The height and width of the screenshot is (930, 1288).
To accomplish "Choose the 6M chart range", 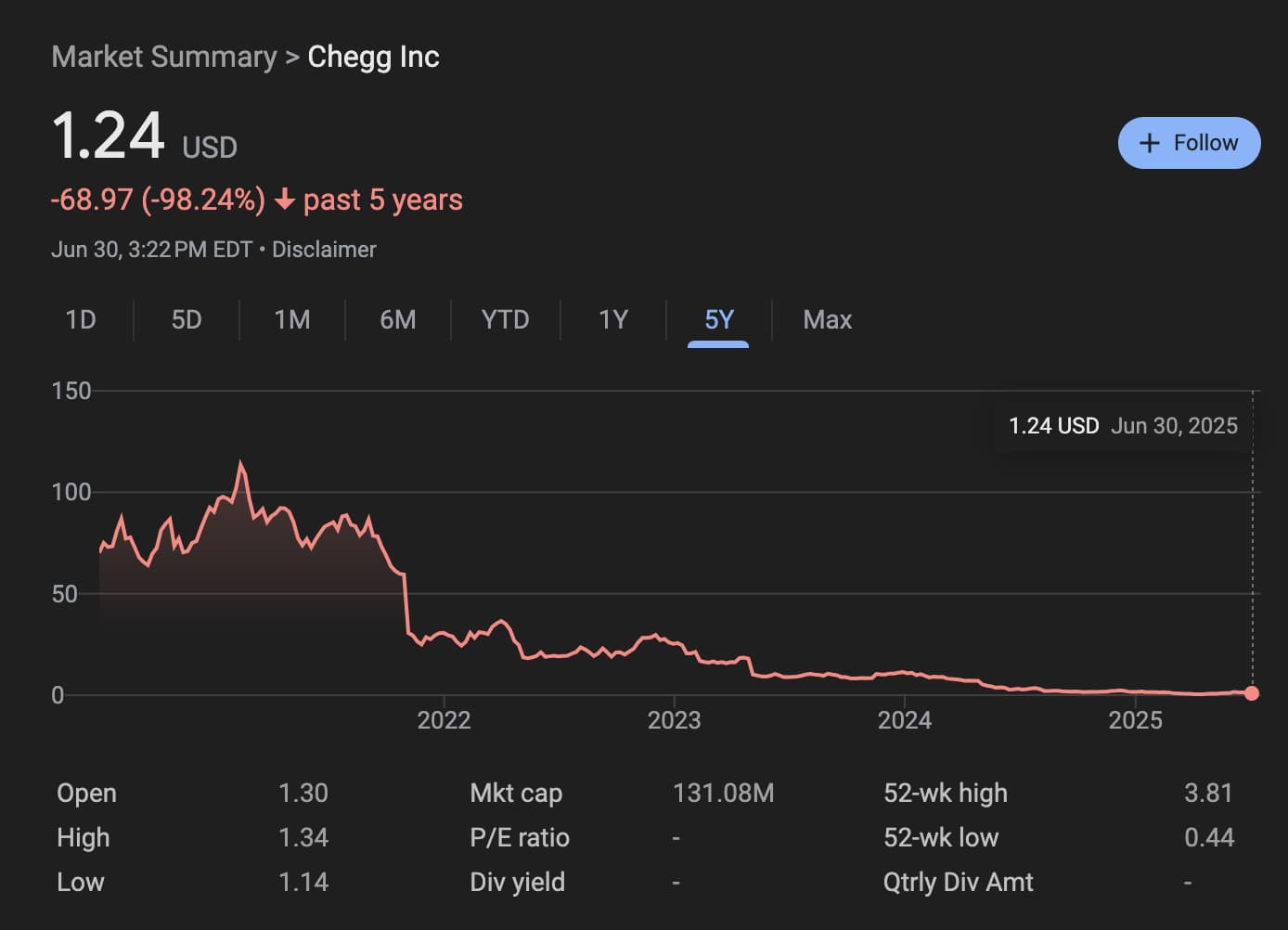I will click(398, 320).
